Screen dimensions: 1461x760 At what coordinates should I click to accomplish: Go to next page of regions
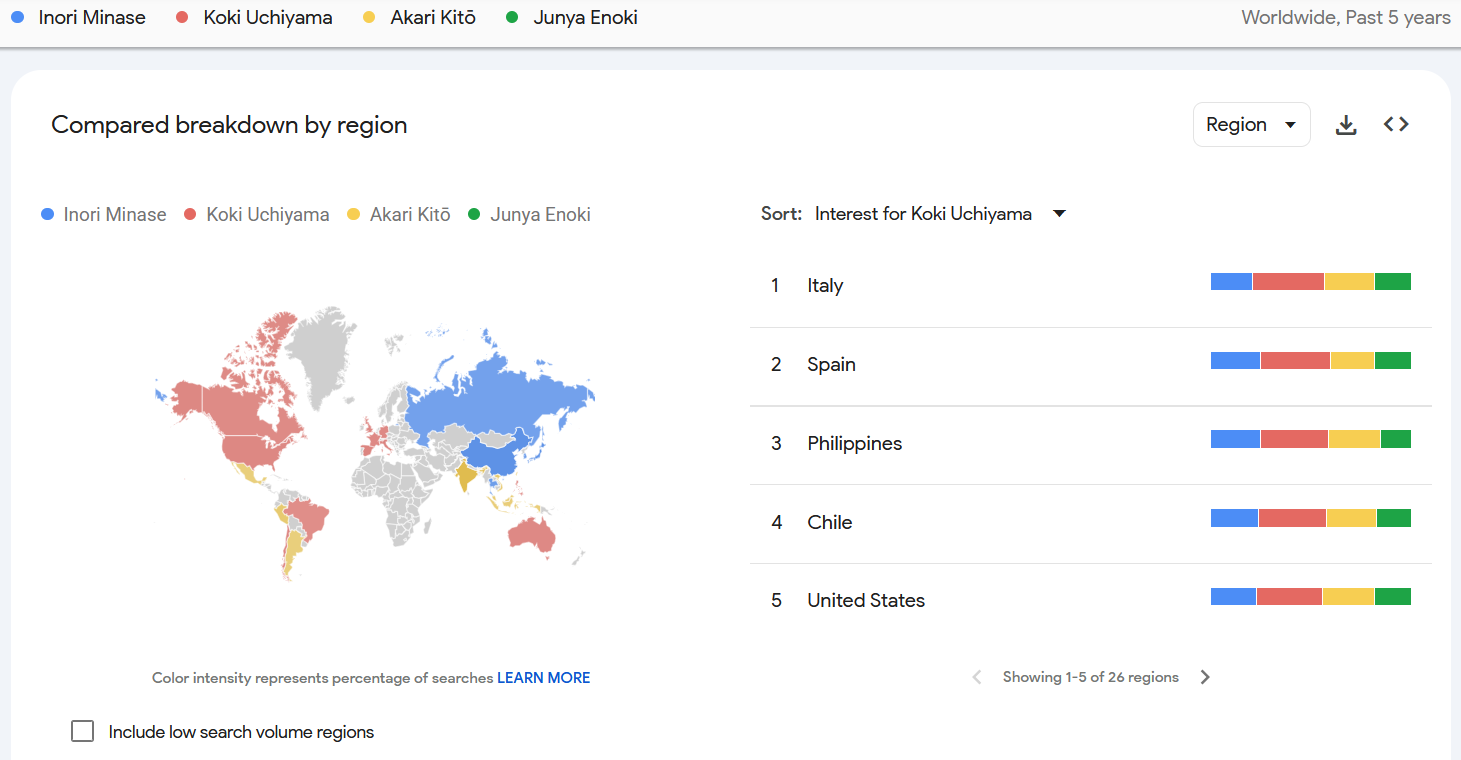[x=1205, y=677]
